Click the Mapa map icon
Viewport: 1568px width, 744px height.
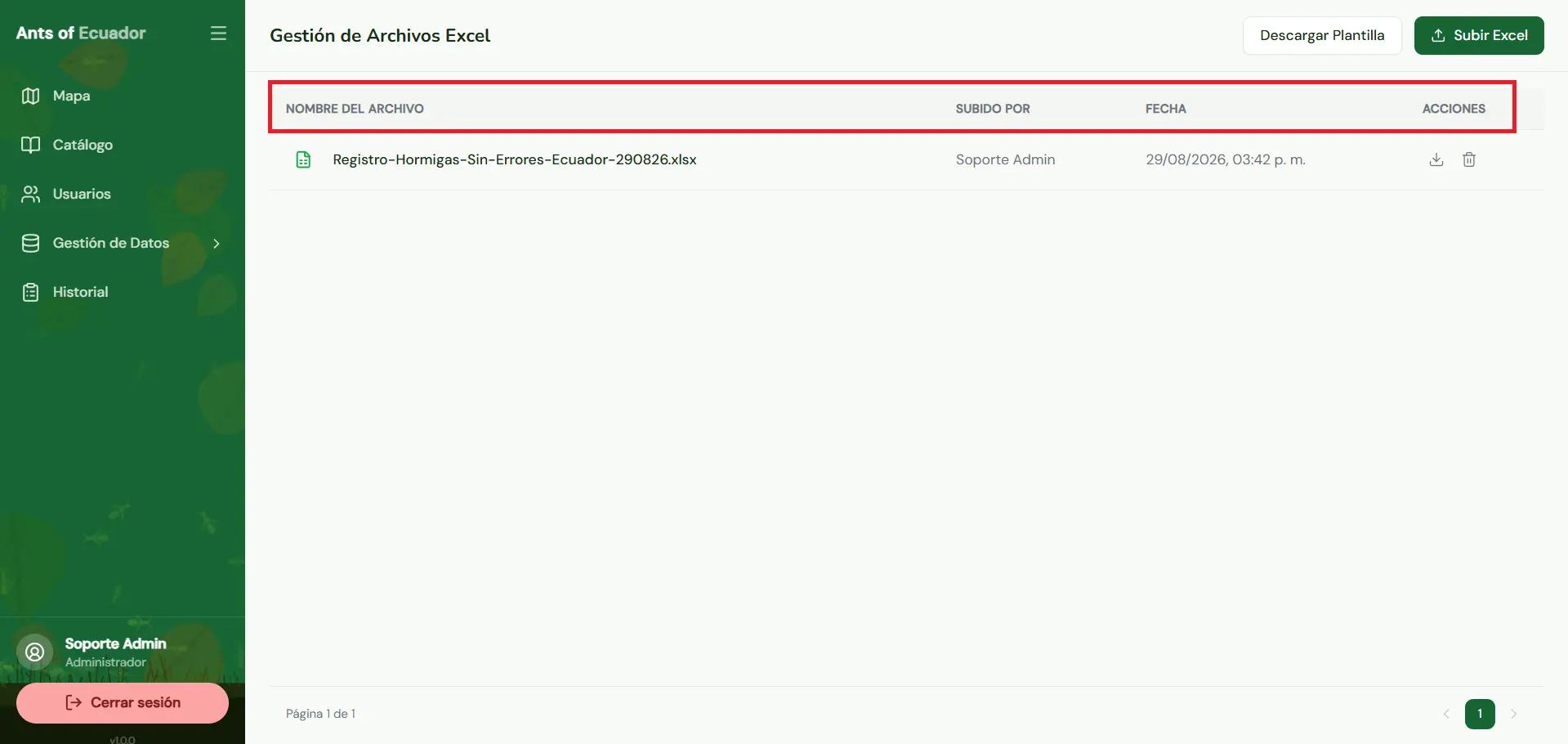(31, 96)
